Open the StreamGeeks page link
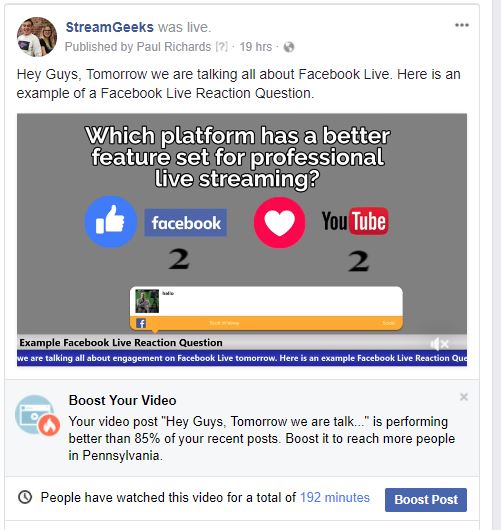Image resolution: width=501 pixels, height=530 pixels. 110,27
